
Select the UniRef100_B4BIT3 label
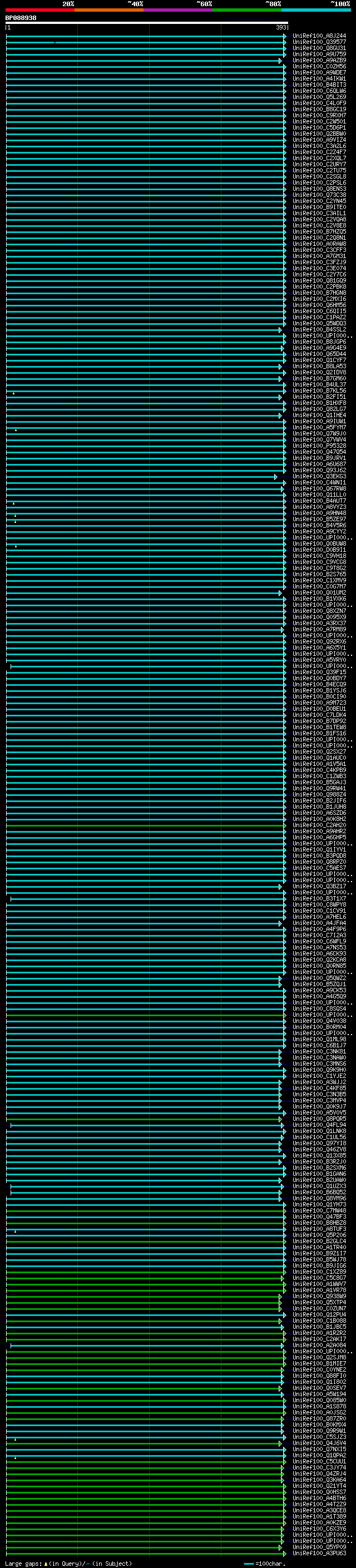tap(319, 85)
